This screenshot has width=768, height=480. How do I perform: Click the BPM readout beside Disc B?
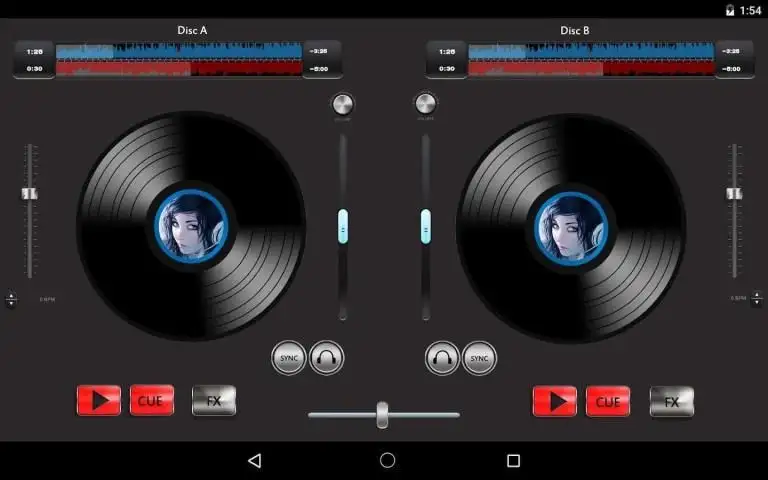click(x=738, y=298)
